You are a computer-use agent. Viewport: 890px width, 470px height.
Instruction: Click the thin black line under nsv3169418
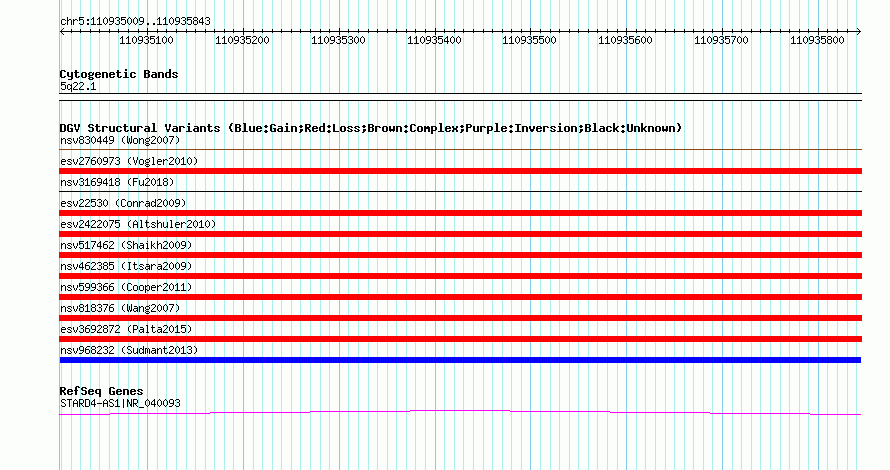[x=460, y=192]
